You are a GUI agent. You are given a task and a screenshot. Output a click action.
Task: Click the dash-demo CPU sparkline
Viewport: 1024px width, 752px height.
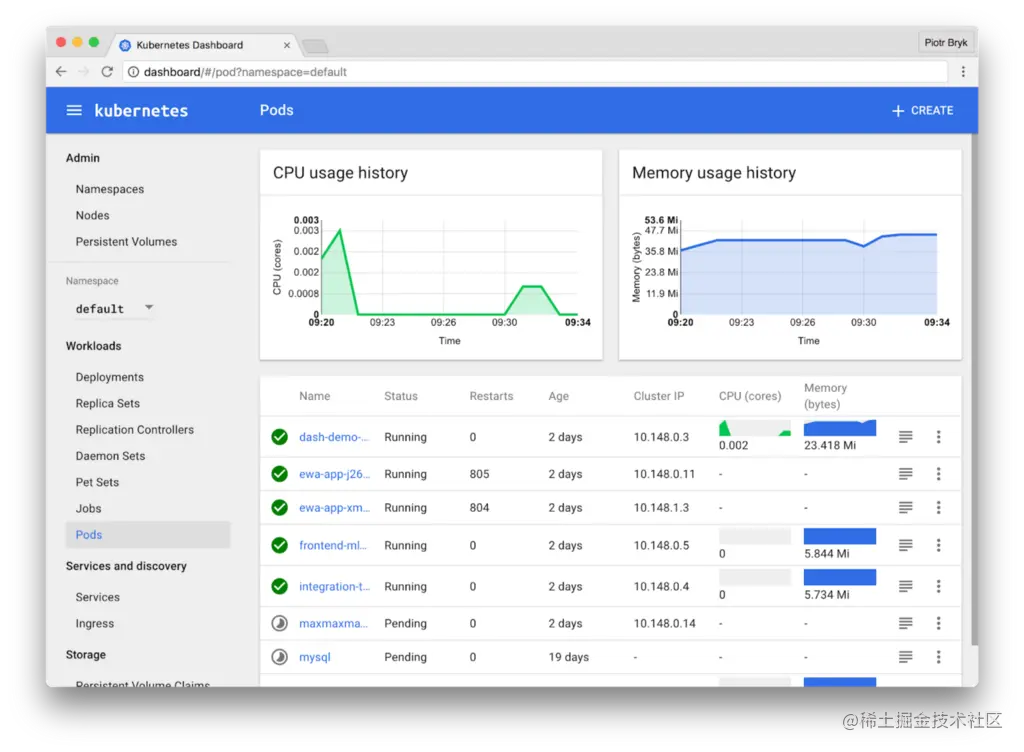pos(754,428)
